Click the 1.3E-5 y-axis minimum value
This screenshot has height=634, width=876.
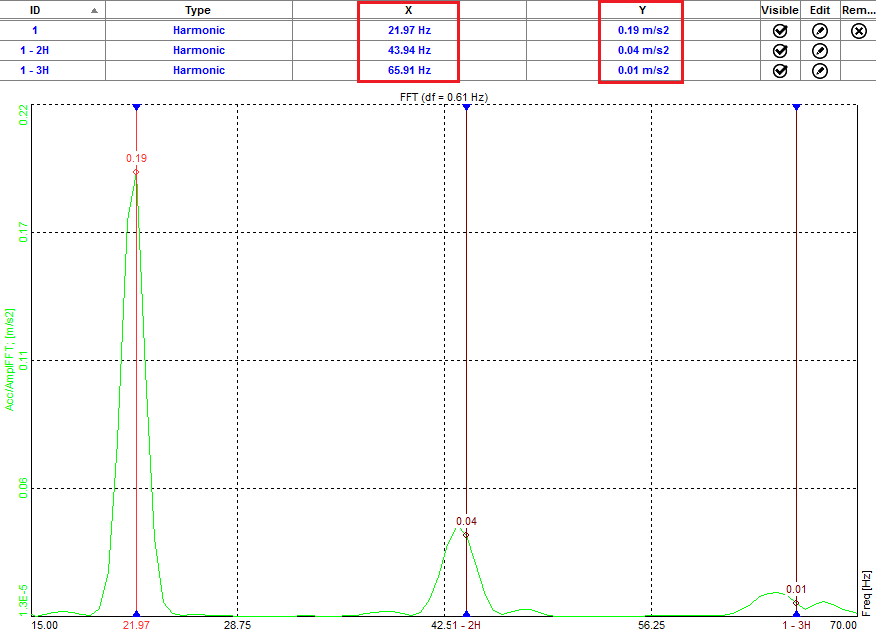(23, 600)
